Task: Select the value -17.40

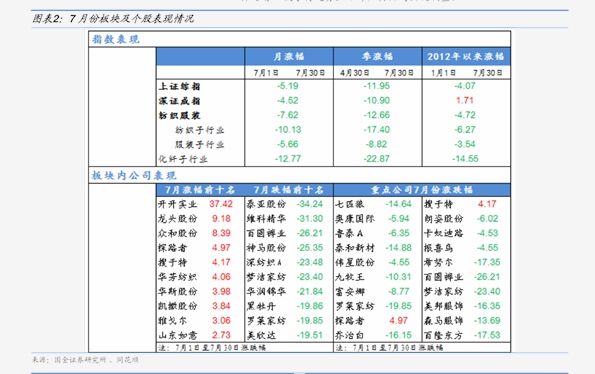Action: [376, 130]
